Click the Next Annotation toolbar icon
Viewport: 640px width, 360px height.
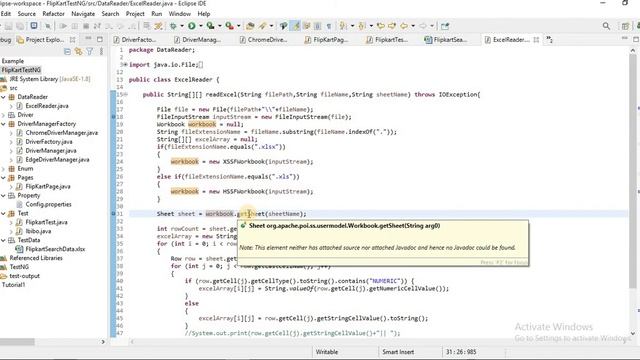click(343, 26)
